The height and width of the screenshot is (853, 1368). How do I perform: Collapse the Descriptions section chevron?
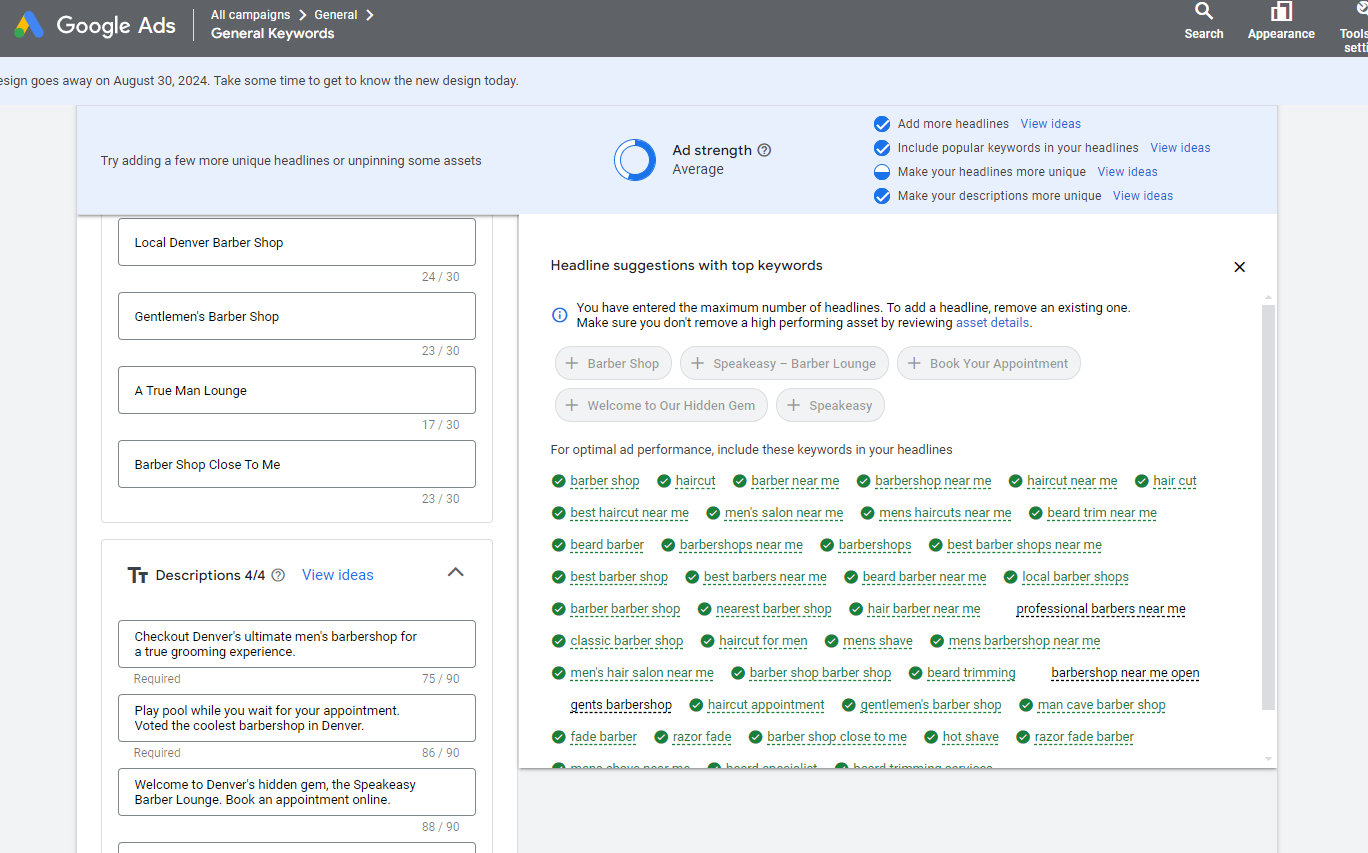point(456,573)
